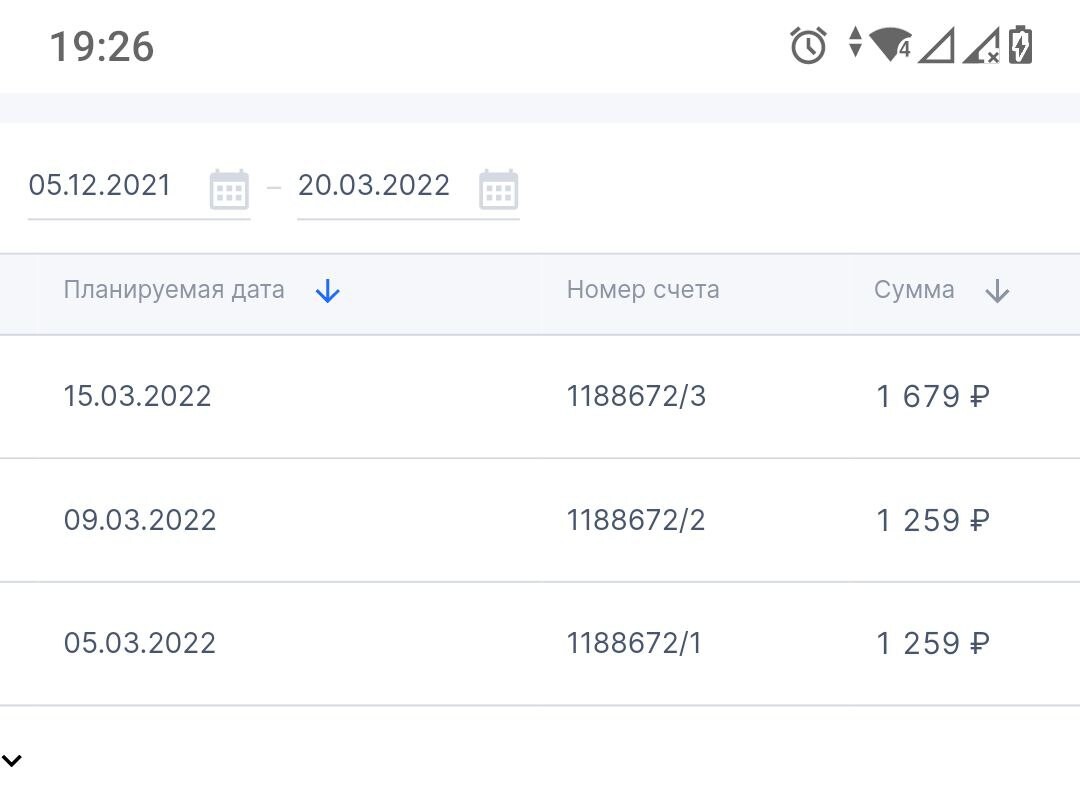Edit the end date 20.03.2022 field
1080x792 pixels.
(374, 186)
